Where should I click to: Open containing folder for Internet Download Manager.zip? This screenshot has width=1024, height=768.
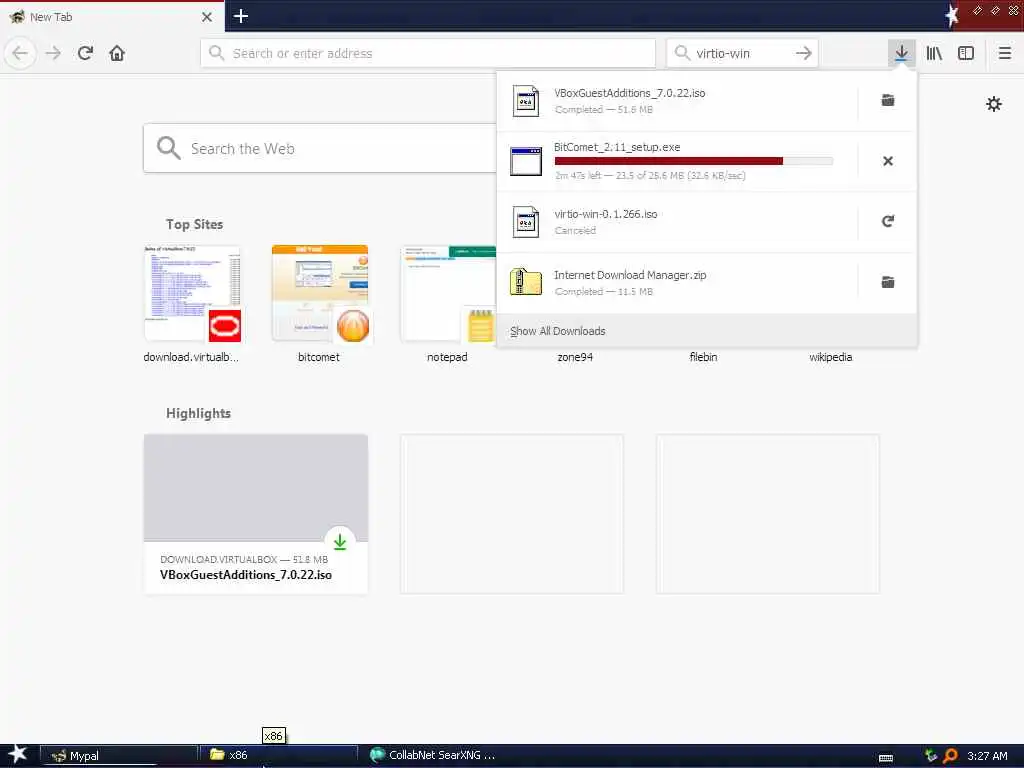(888, 282)
